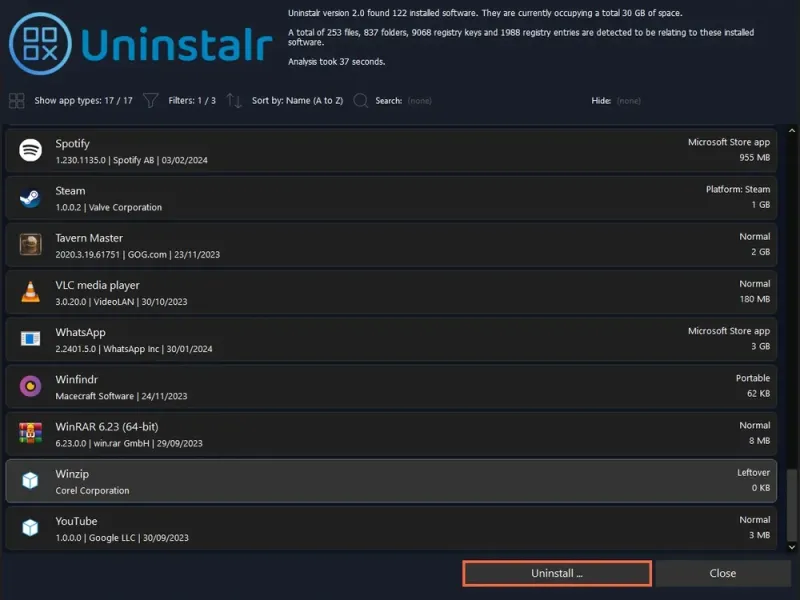Open Show app types selector
The height and width of the screenshot is (600, 800).
(83, 101)
